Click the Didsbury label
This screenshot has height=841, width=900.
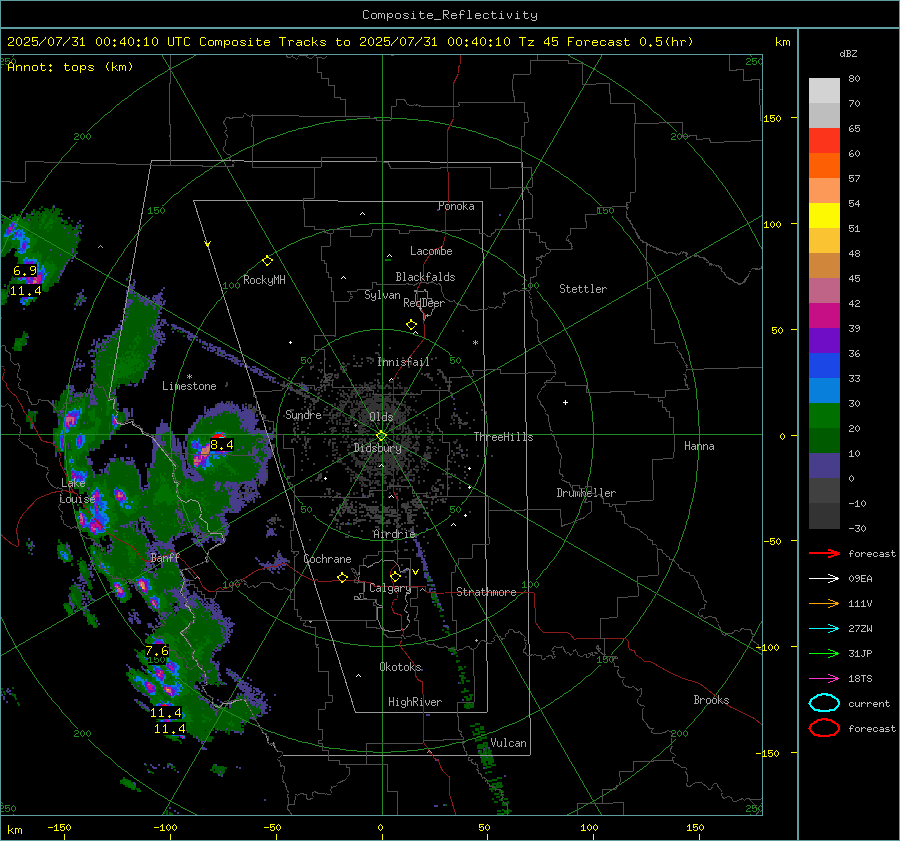pyautogui.click(x=377, y=448)
